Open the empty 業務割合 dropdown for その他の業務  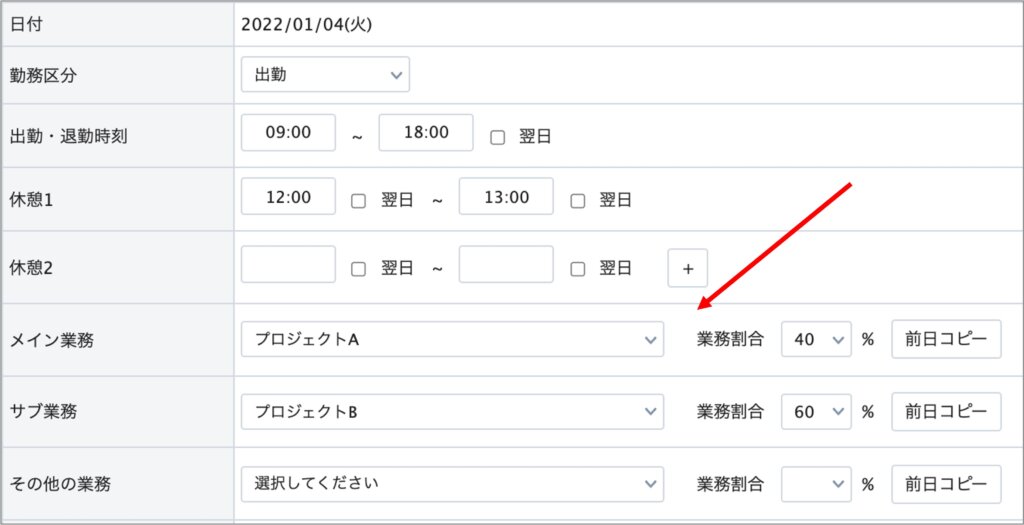tap(816, 483)
